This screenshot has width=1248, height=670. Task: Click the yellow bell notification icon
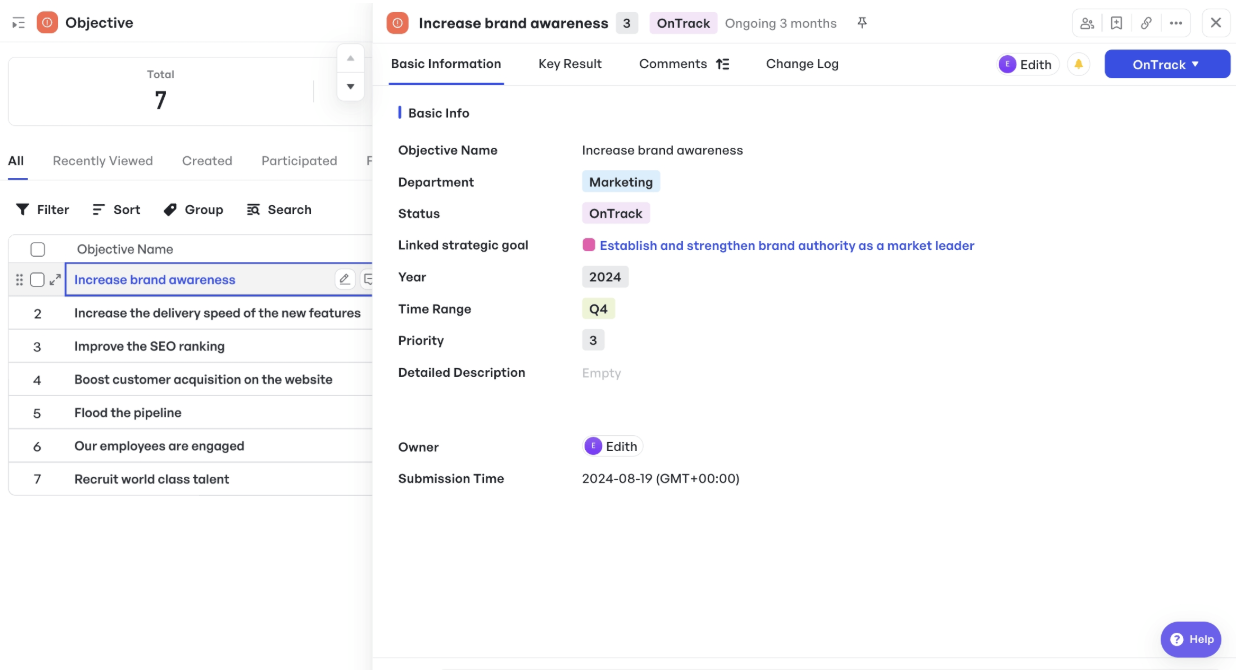point(1079,64)
